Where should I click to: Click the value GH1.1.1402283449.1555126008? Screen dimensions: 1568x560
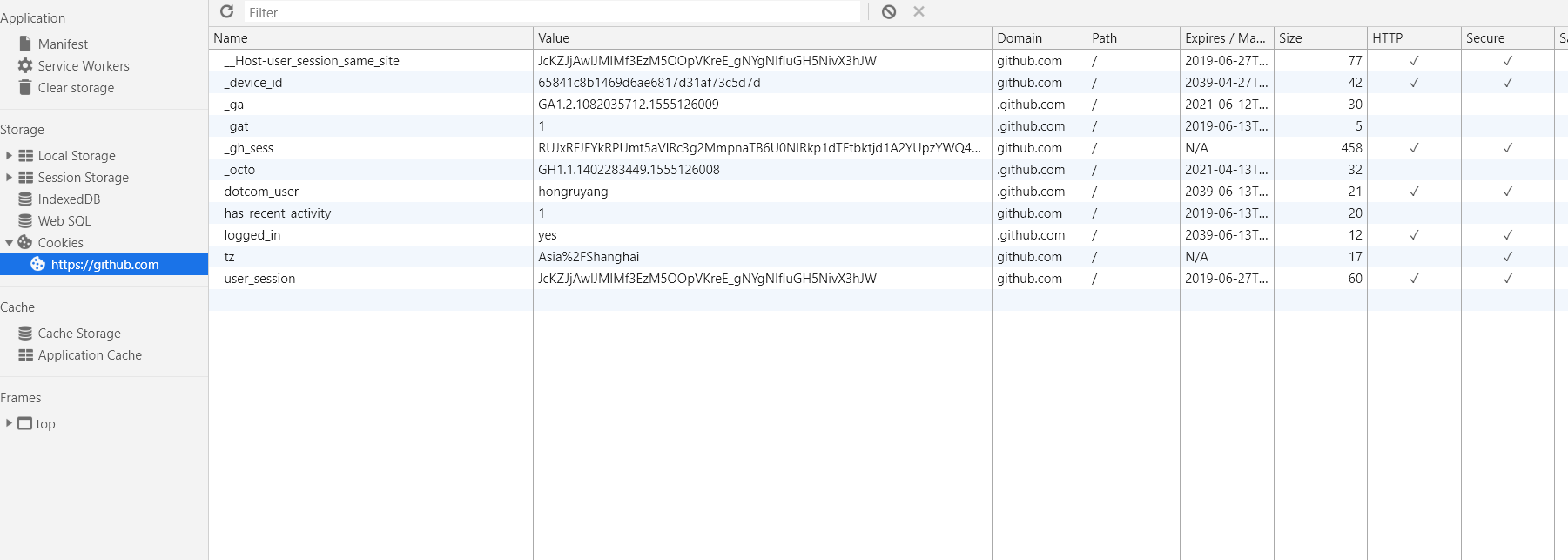(x=629, y=170)
